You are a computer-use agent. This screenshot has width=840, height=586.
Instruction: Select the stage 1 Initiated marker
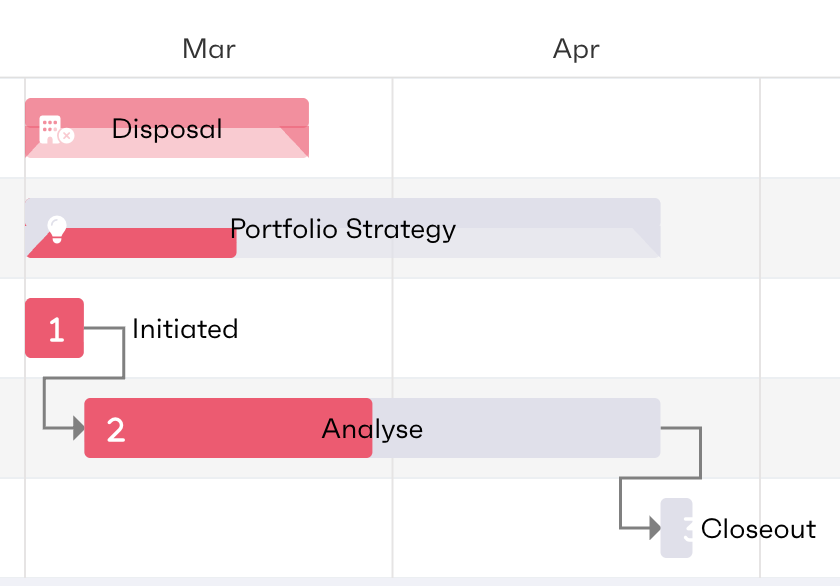pos(54,328)
